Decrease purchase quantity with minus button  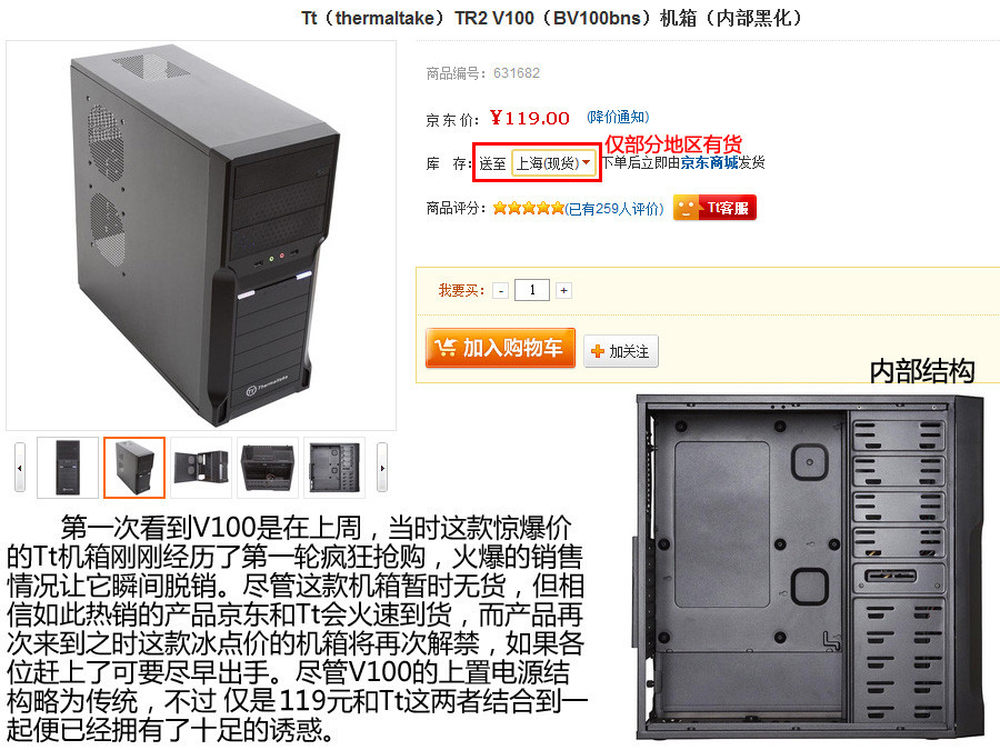coord(501,291)
